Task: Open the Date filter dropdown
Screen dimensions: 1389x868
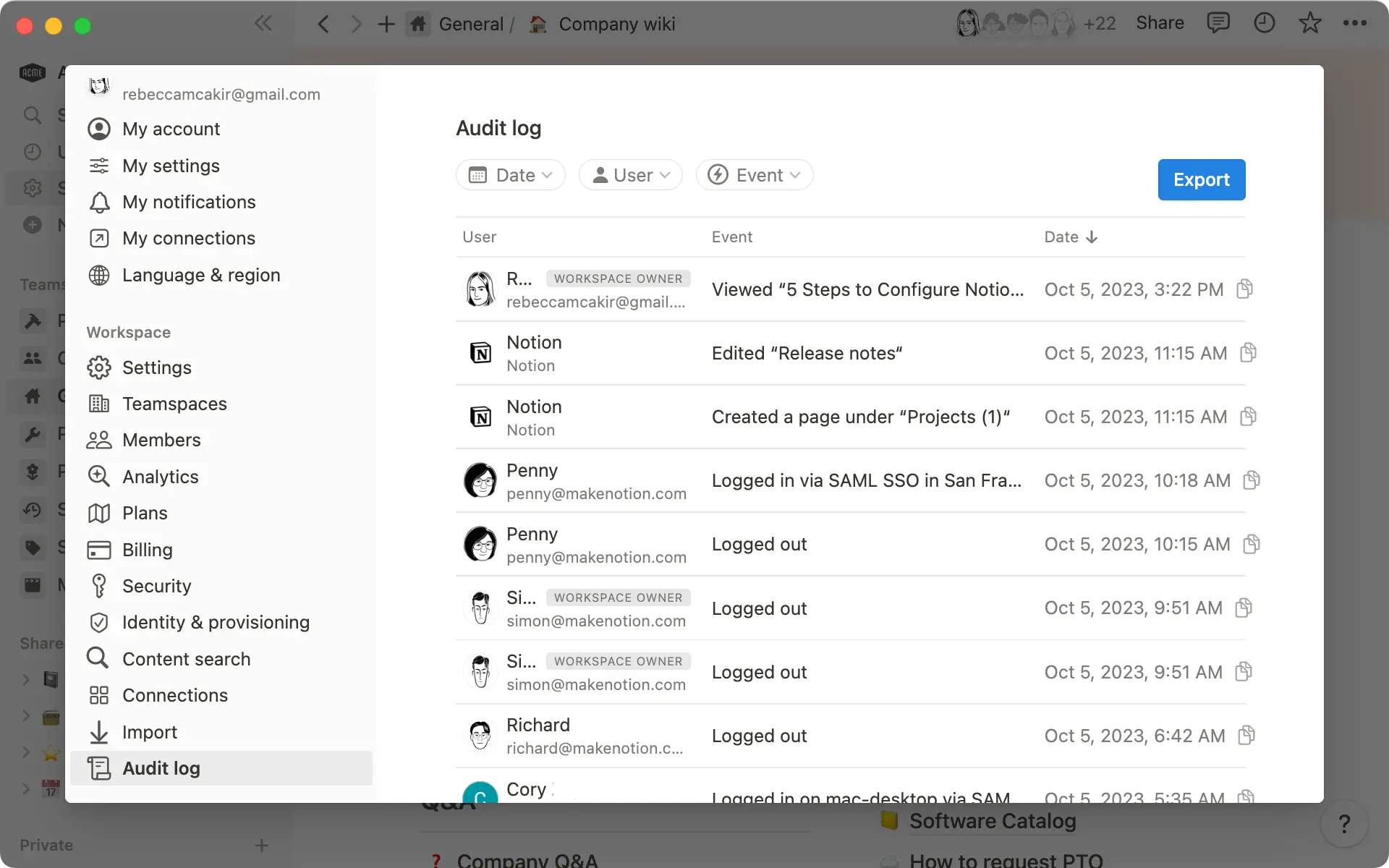Action: coord(510,174)
